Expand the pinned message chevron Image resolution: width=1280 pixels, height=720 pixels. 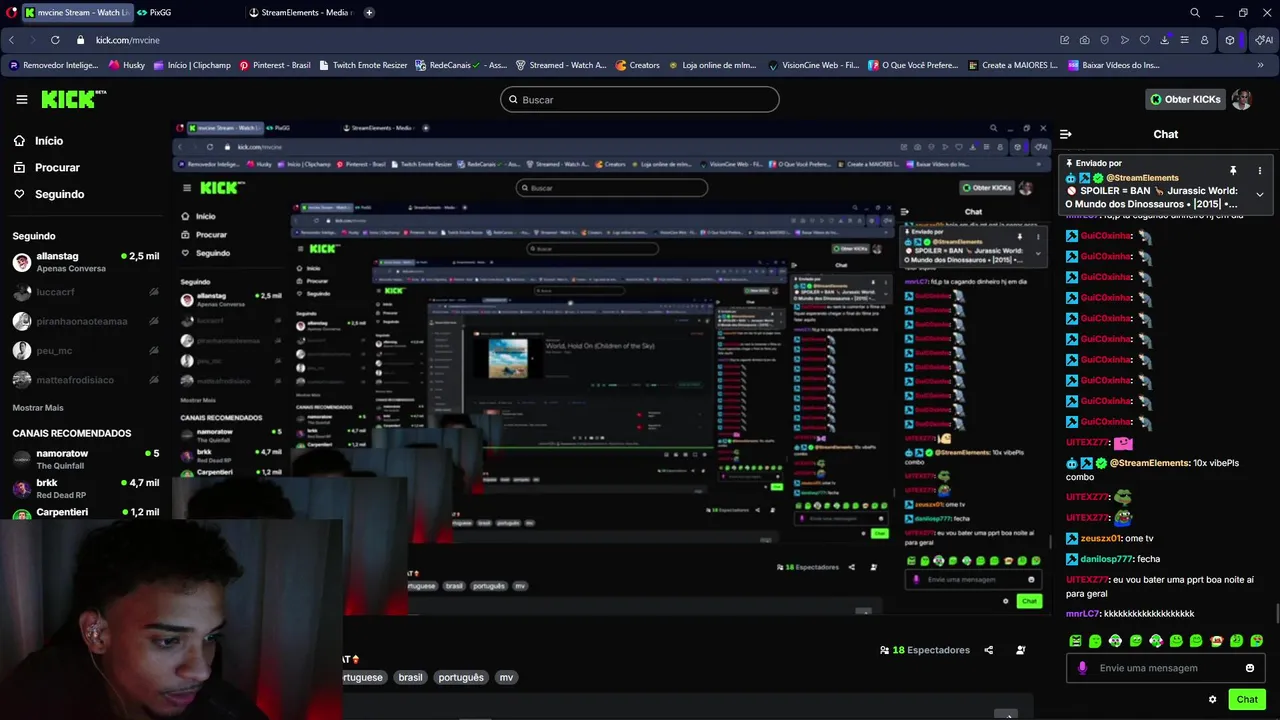tap(1259, 194)
